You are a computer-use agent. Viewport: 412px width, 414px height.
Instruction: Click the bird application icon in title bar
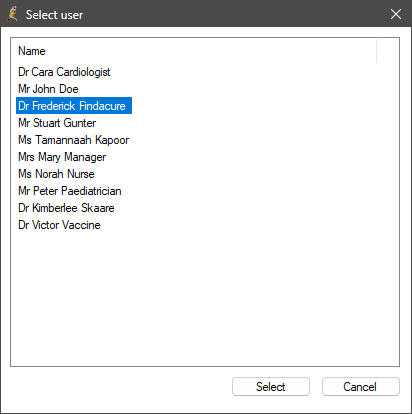pos(13,14)
